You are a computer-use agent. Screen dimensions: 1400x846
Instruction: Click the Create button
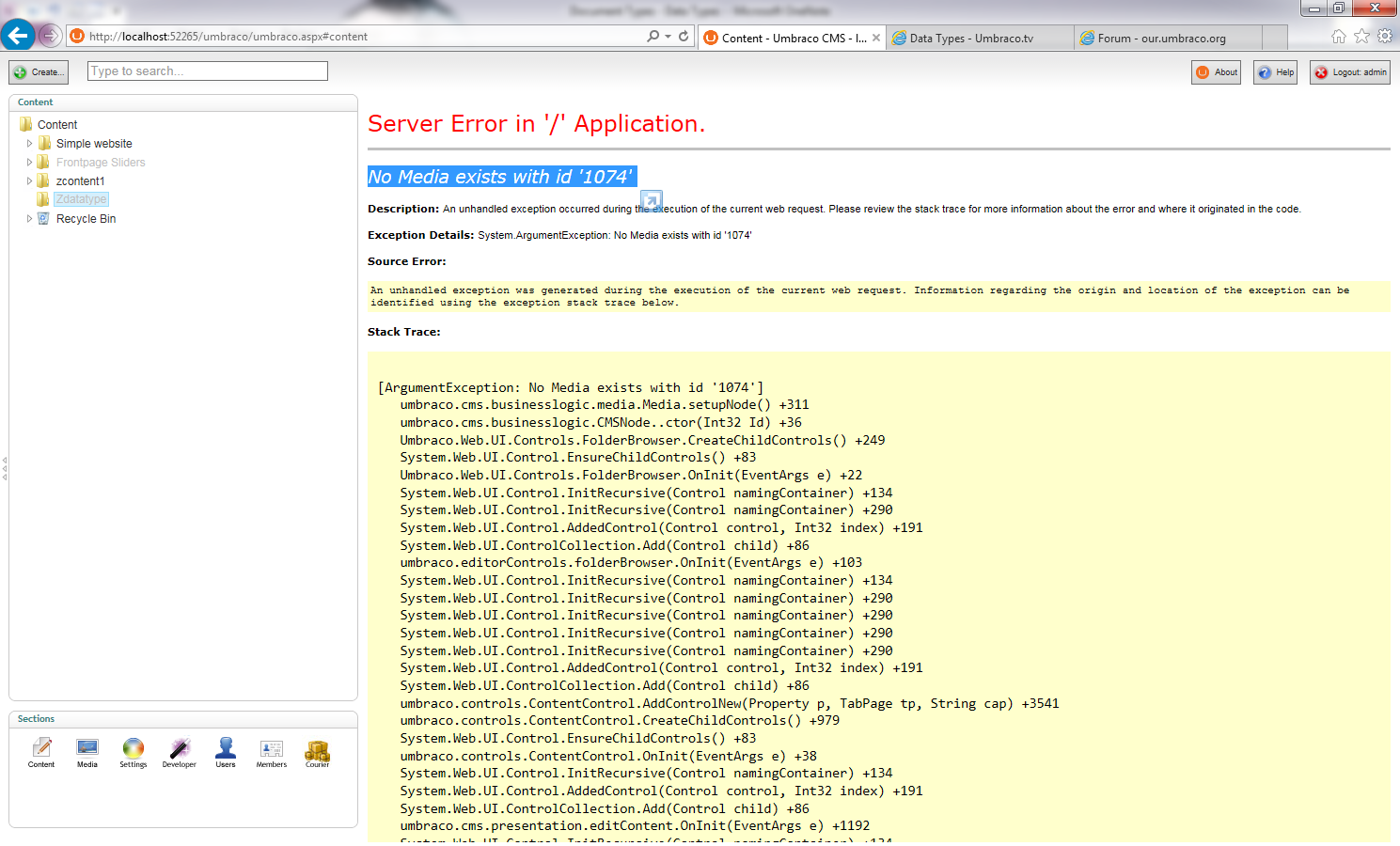coord(39,72)
